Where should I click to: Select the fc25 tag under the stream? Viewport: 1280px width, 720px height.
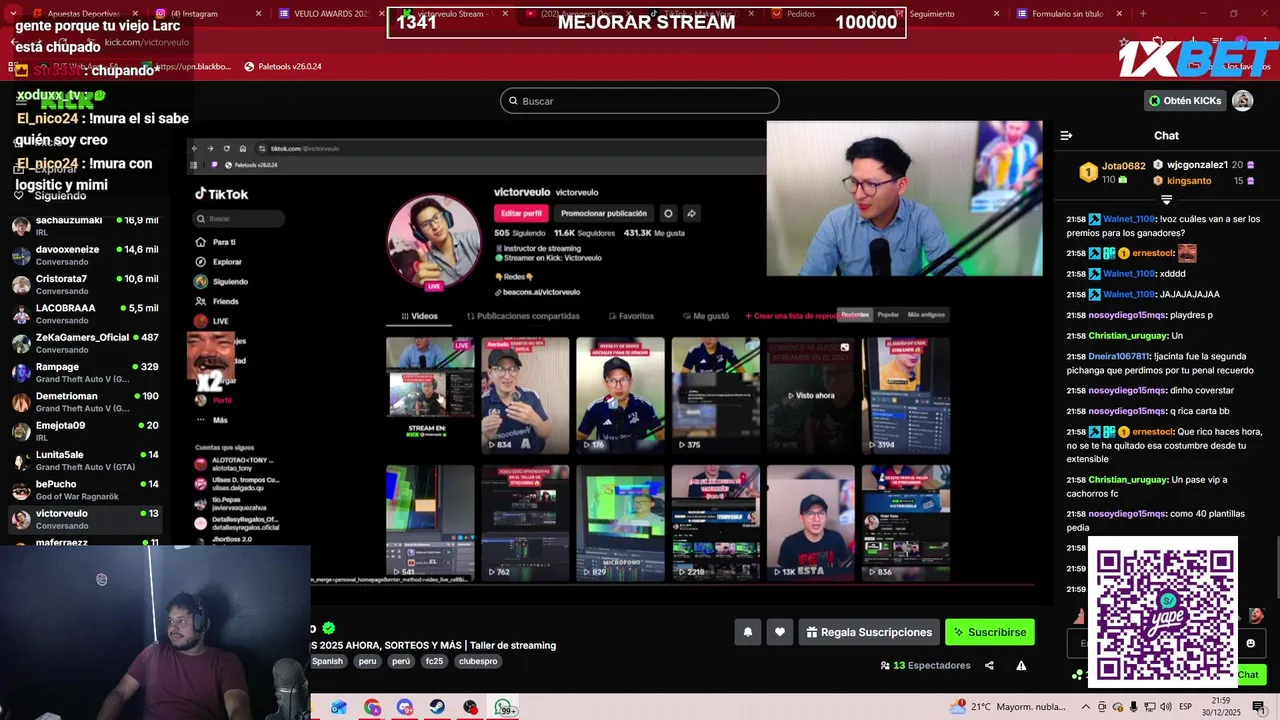434,661
